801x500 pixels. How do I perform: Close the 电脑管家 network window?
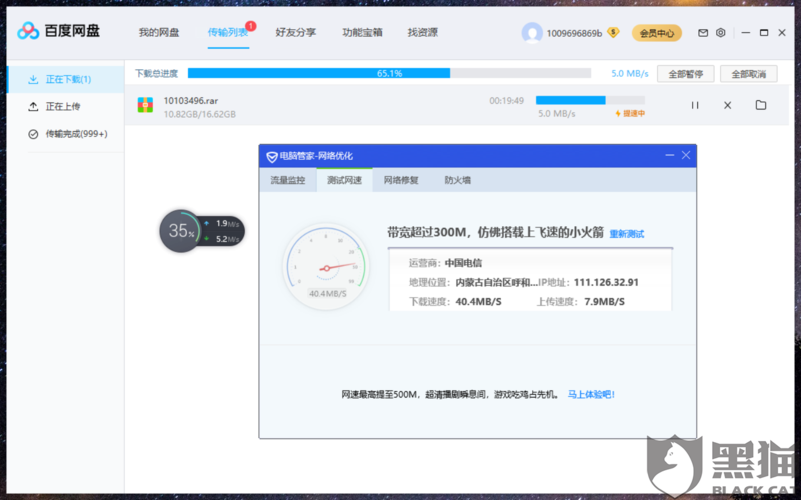pyautogui.click(x=686, y=155)
